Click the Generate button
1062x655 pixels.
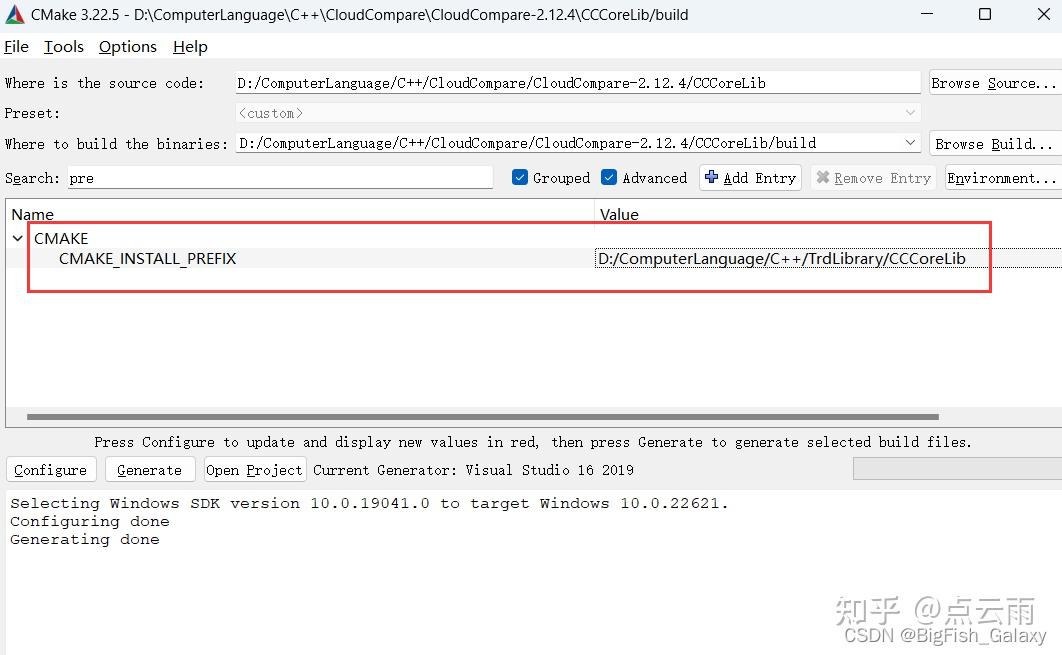[149, 469]
